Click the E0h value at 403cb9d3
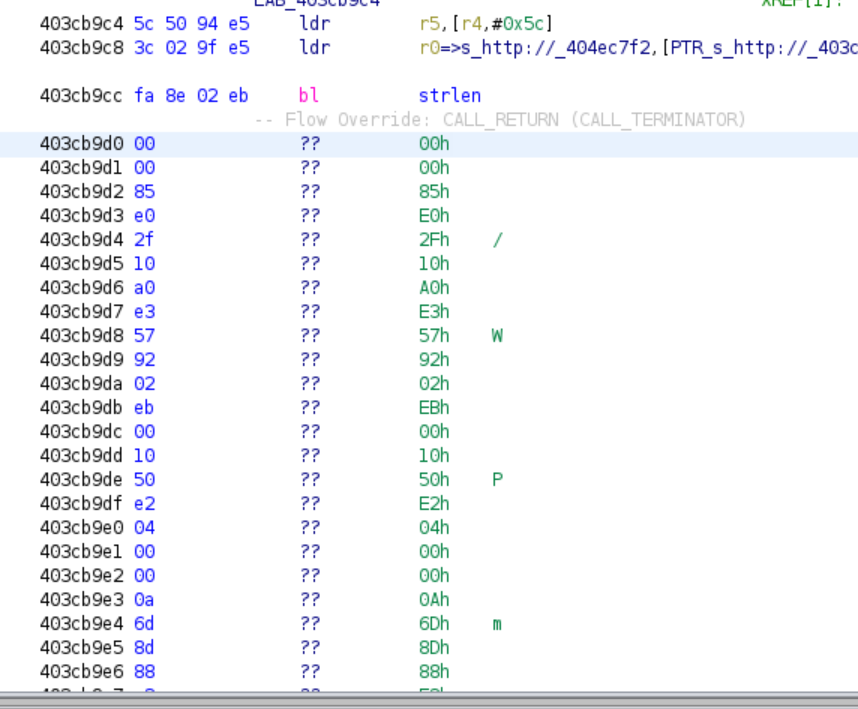This screenshot has height=709, width=858. [x=434, y=216]
